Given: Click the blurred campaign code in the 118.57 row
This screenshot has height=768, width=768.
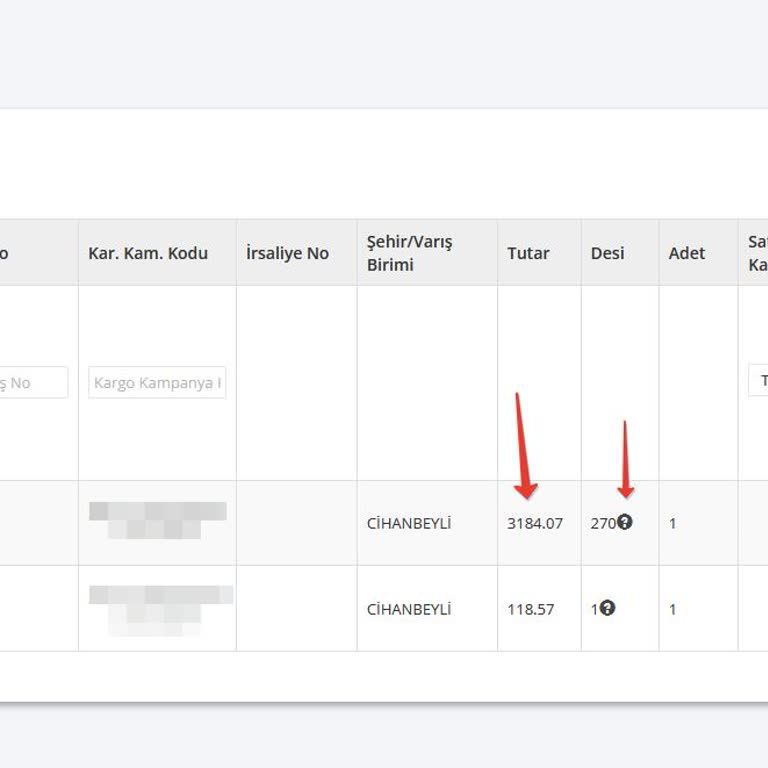Looking at the screenshot, I should 160,608.
